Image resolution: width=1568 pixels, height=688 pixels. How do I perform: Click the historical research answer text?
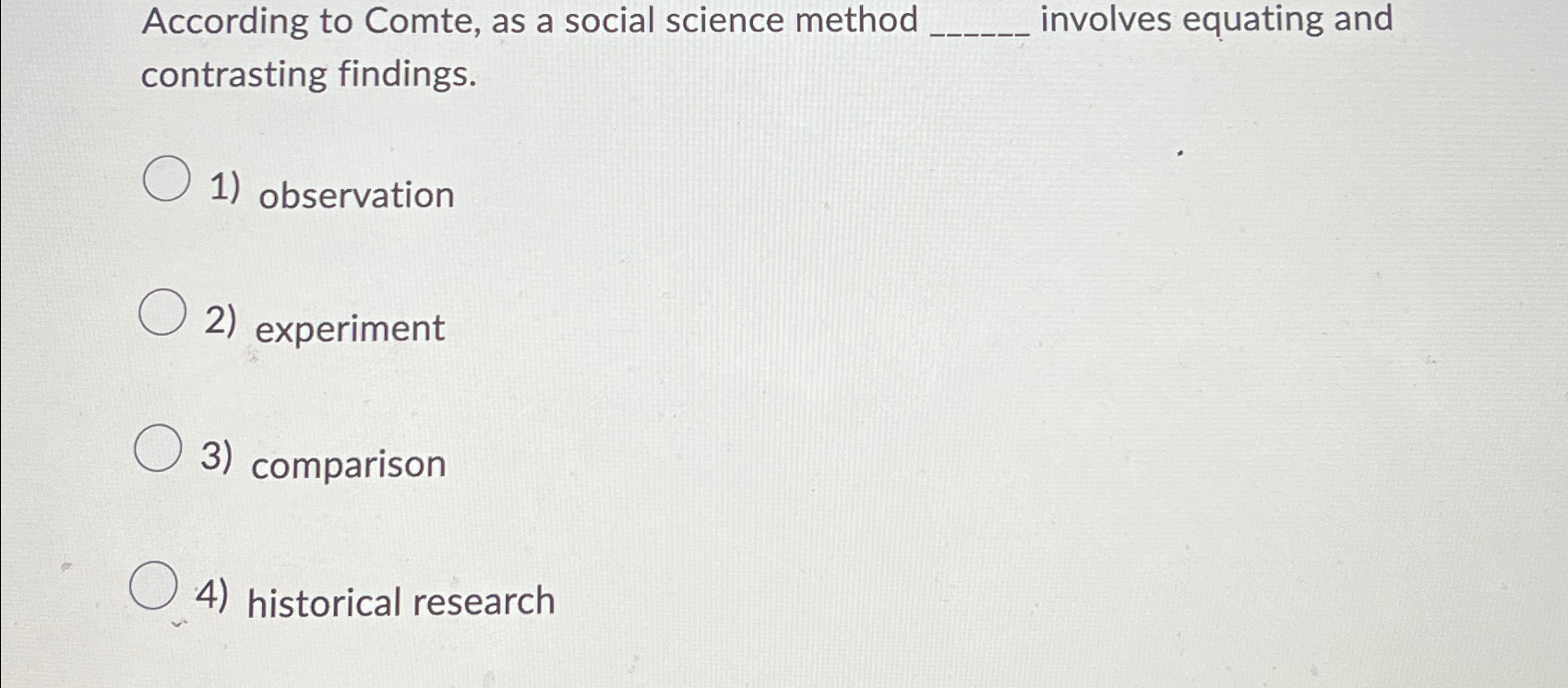pos(401,601)
